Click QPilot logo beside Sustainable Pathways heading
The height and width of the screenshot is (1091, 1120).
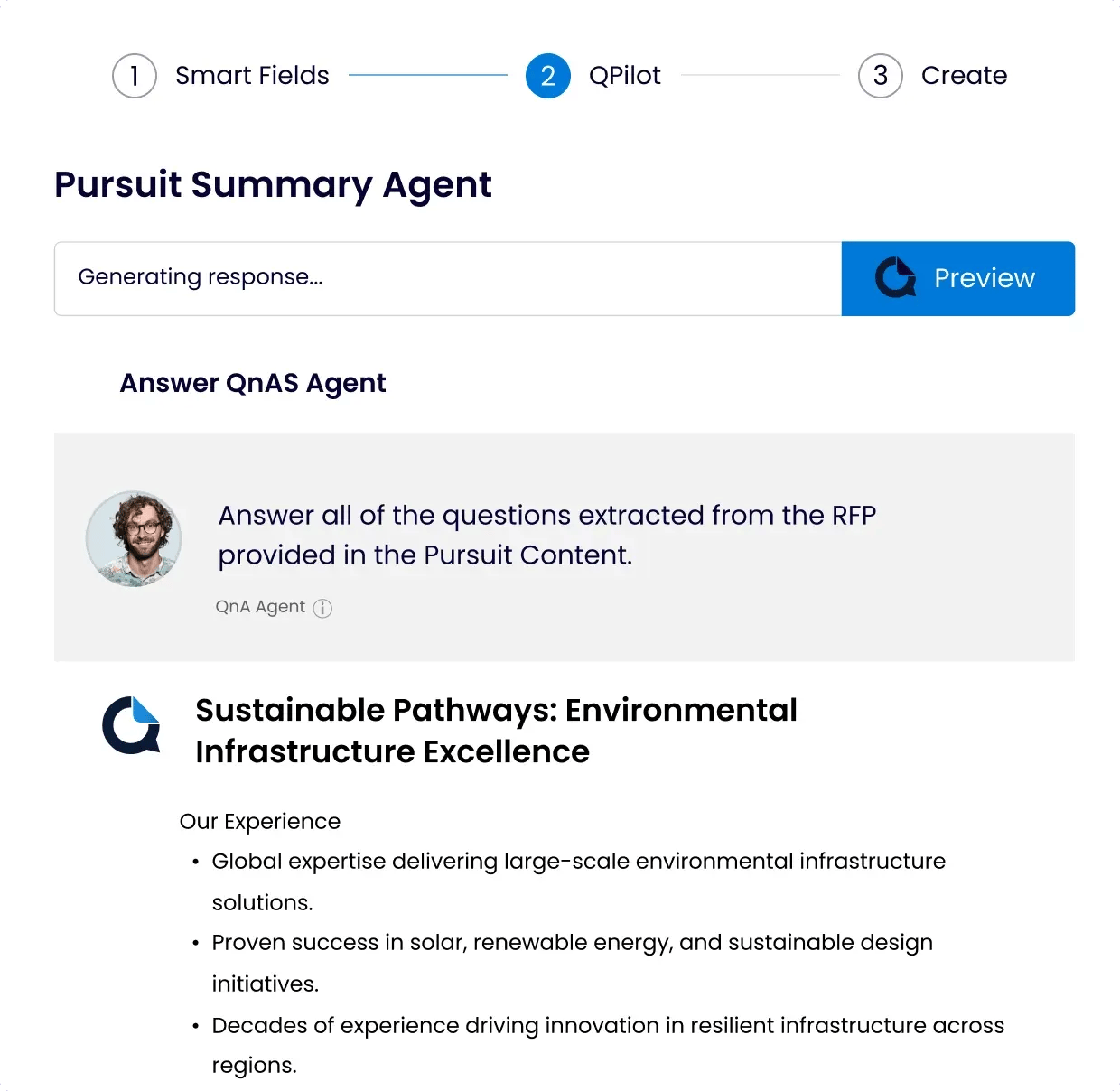pos(132,724)
